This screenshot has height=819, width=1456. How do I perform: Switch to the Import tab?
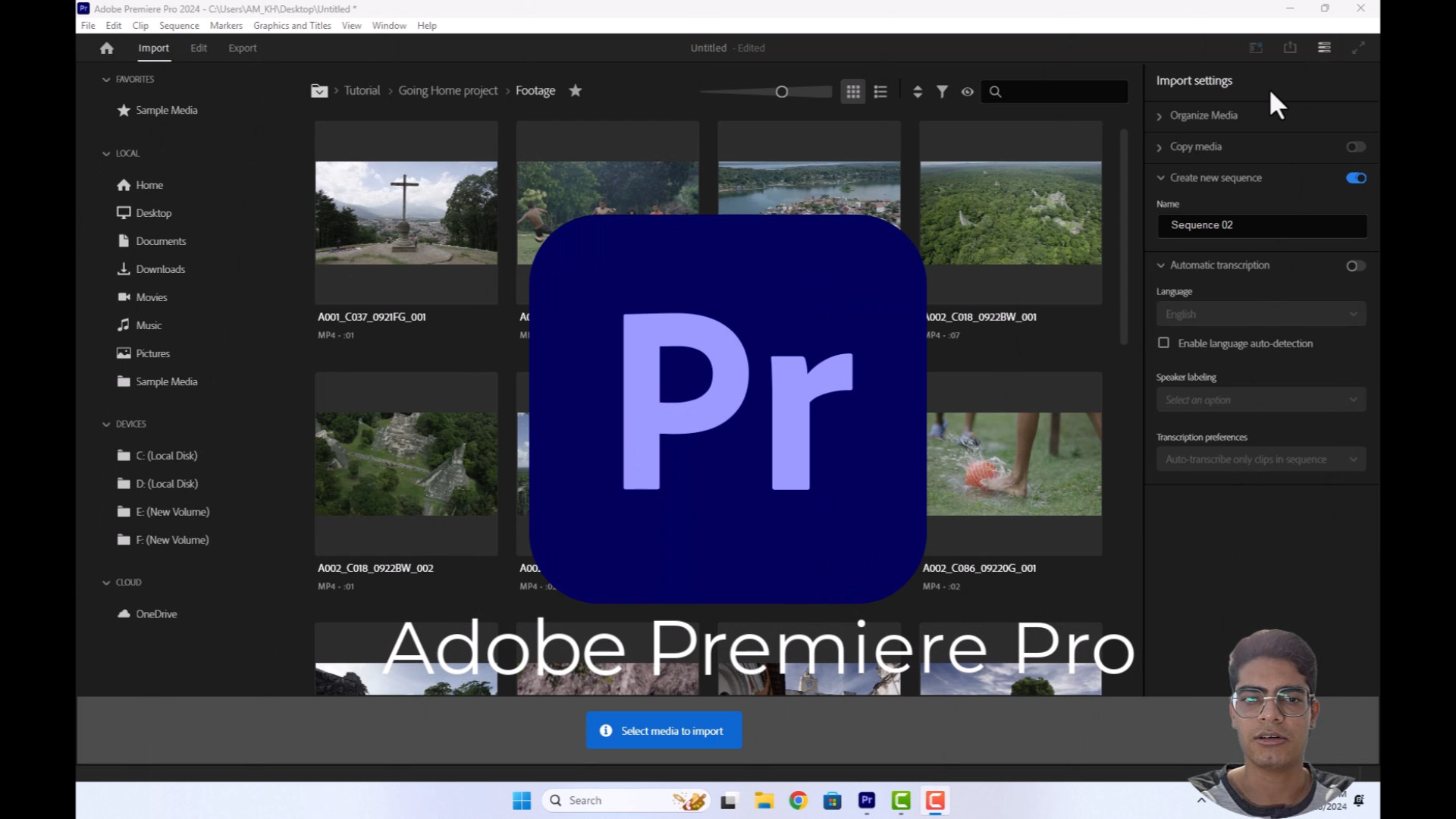153,48
